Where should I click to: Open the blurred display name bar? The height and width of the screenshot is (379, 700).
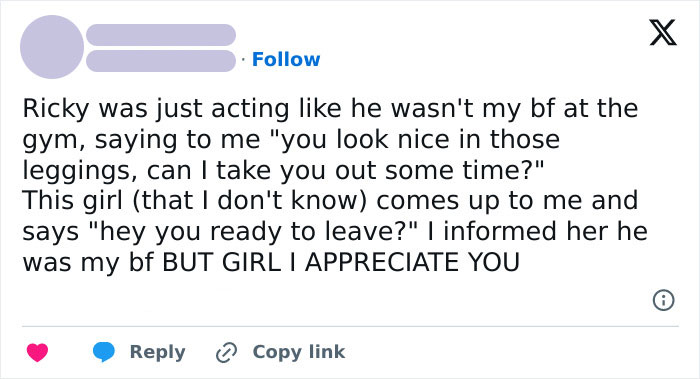(x=161, y=35)
